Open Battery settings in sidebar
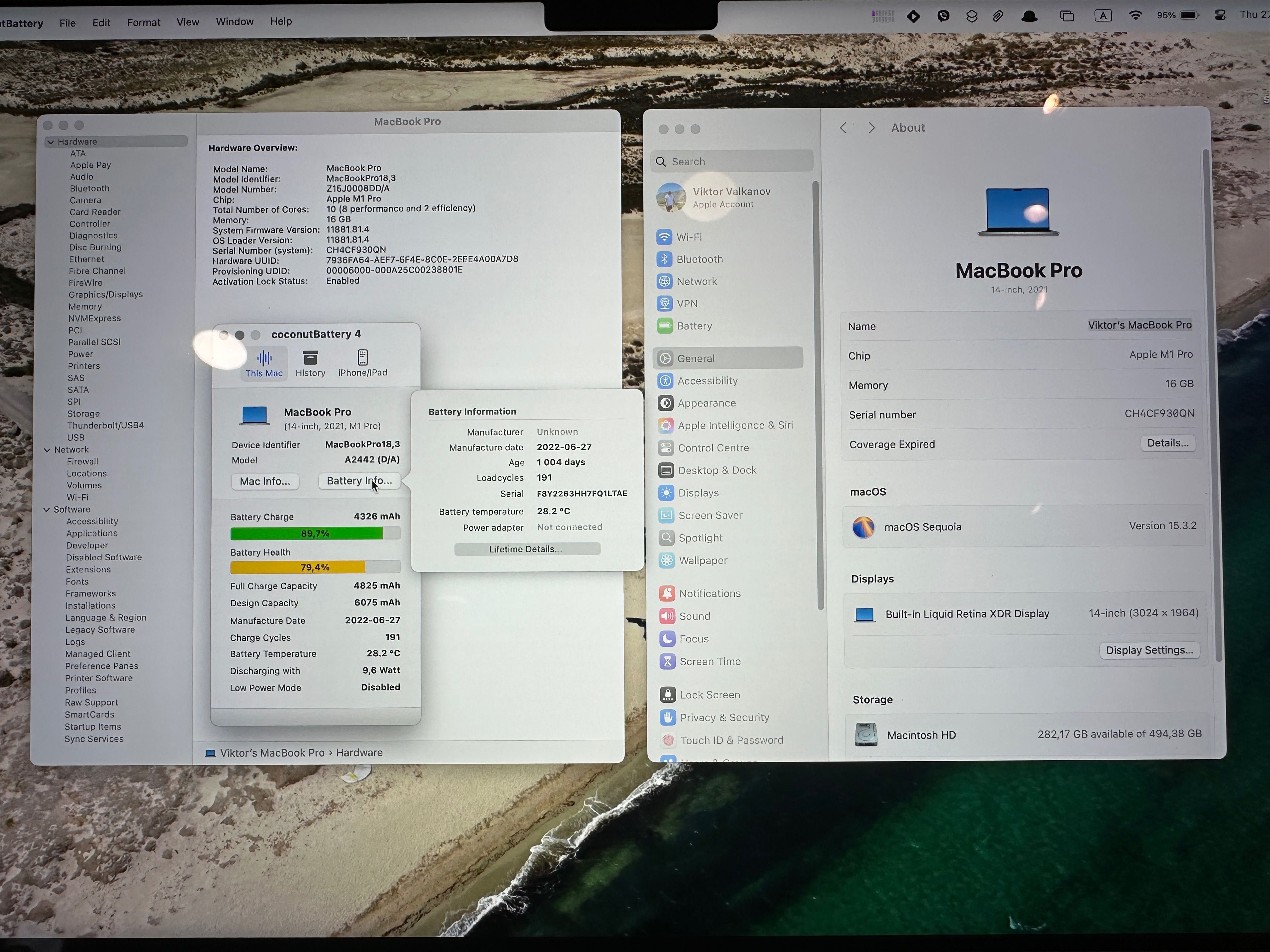Screen dimensions: 1270x952 coord(685,326)
